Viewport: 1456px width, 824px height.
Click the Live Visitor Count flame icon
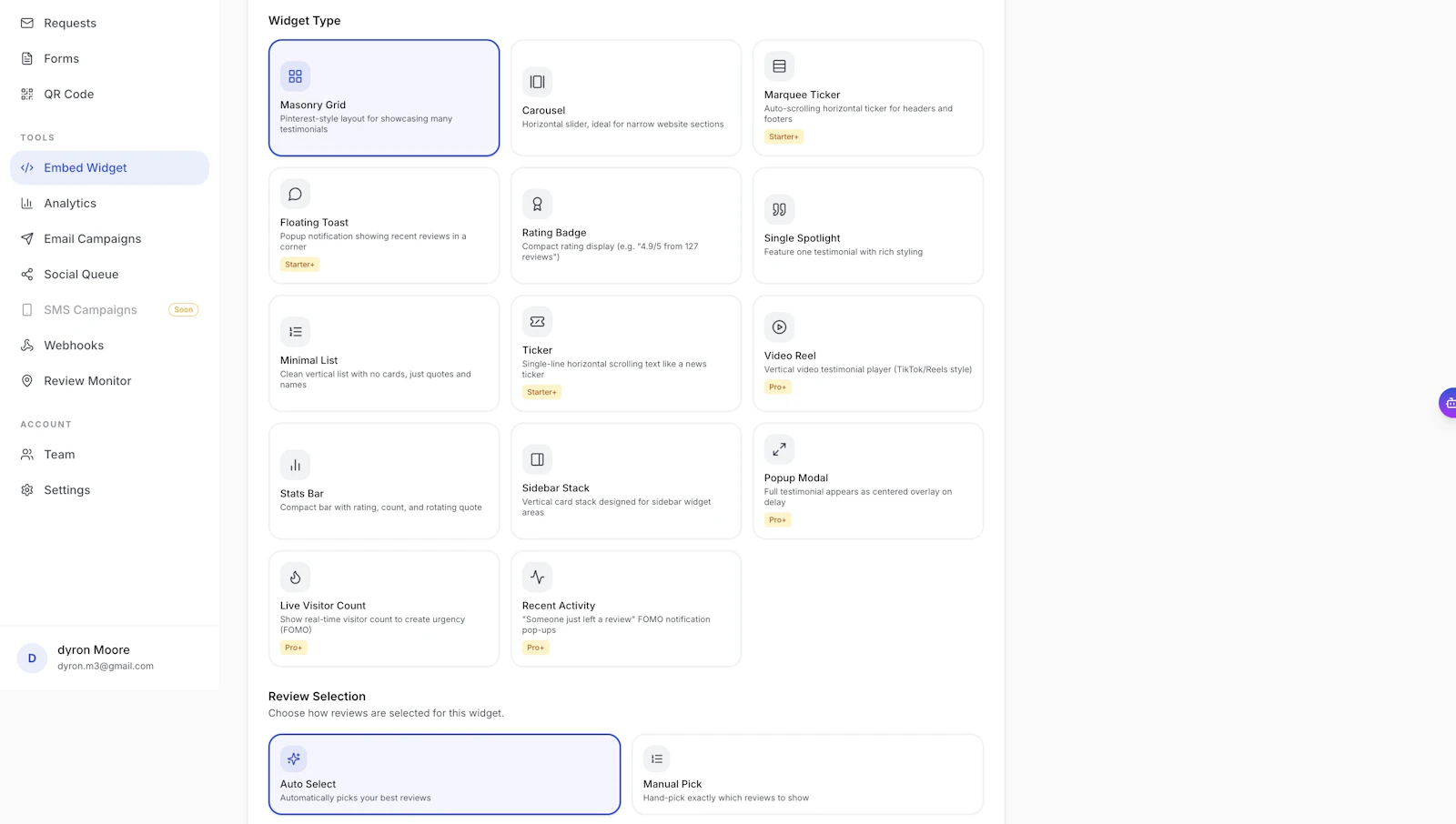295,577
